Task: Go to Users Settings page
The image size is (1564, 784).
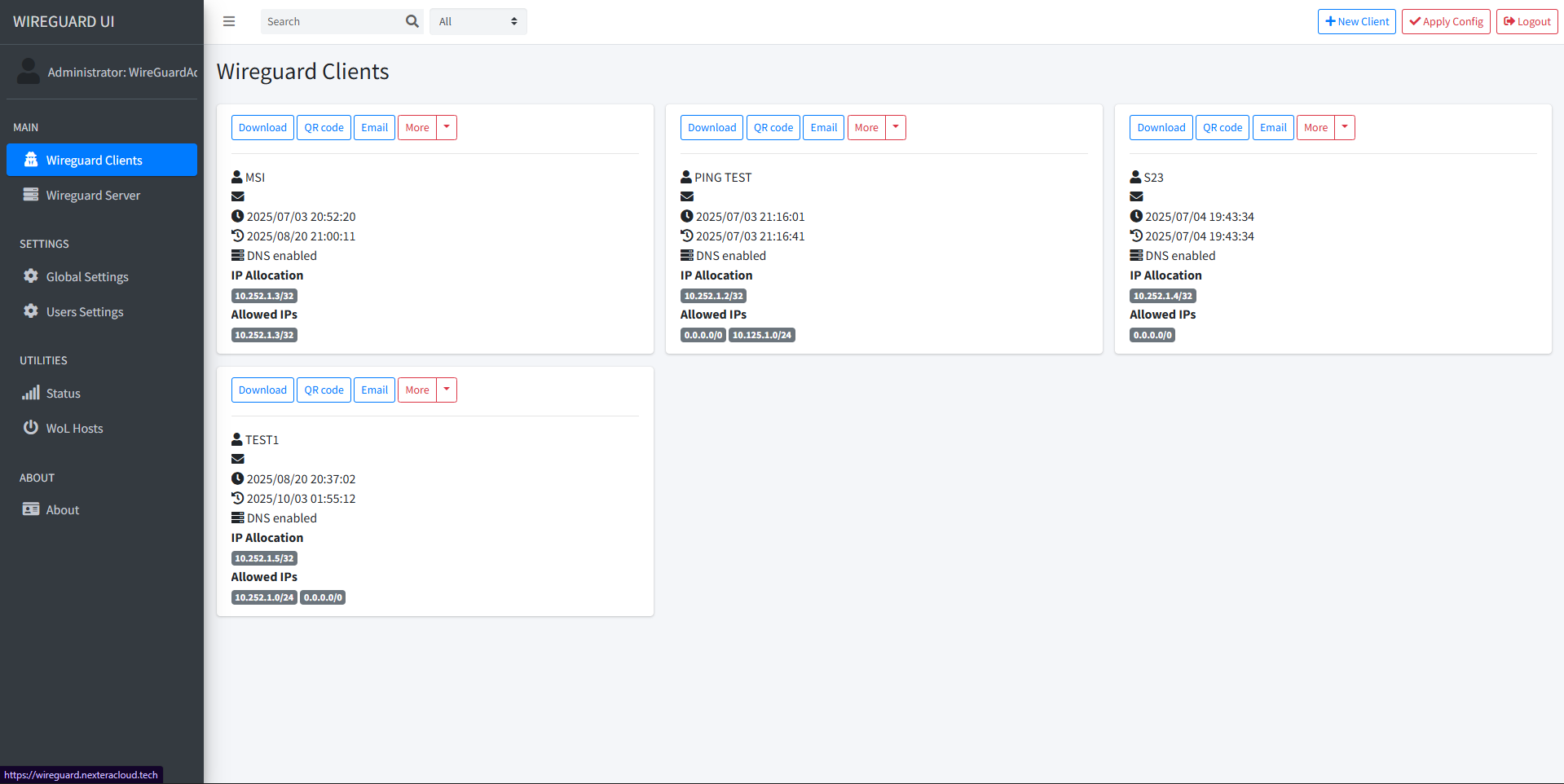Action: tap(85, 311)
